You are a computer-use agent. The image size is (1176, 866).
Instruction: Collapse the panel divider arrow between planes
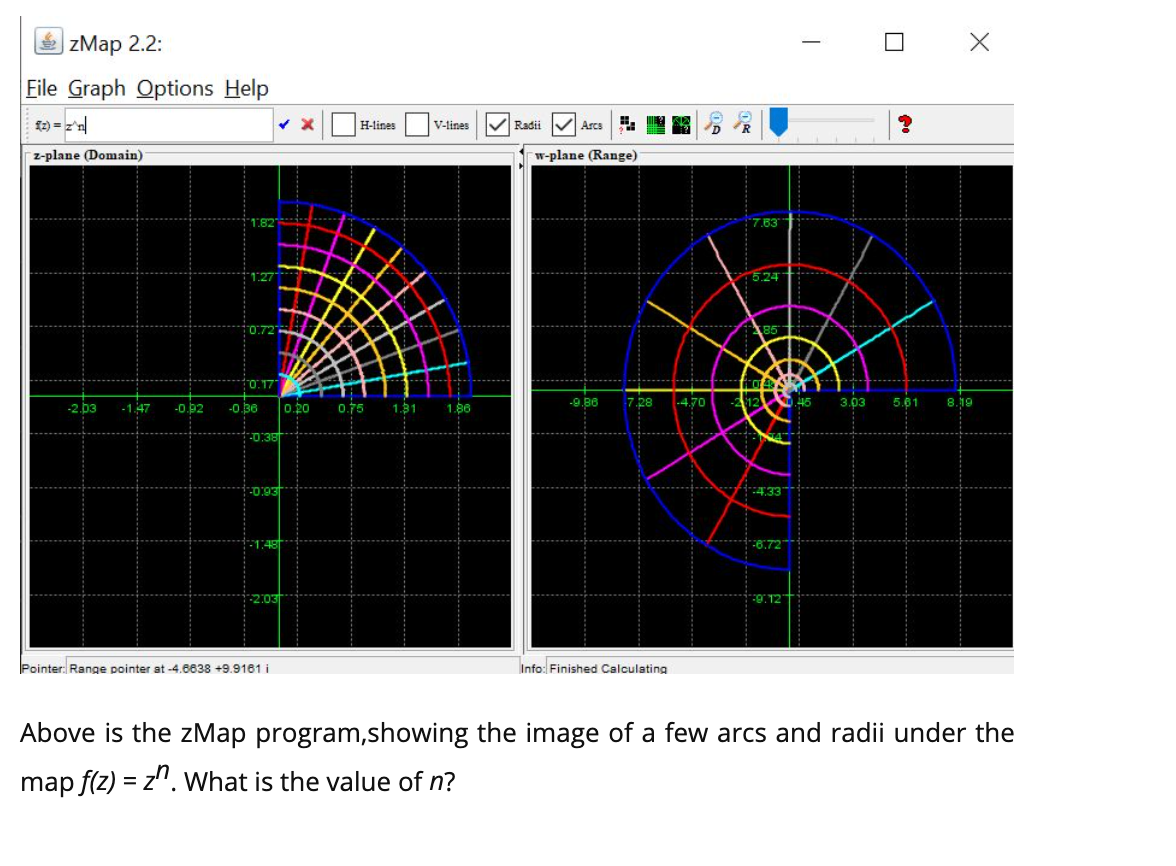(521, 149)
